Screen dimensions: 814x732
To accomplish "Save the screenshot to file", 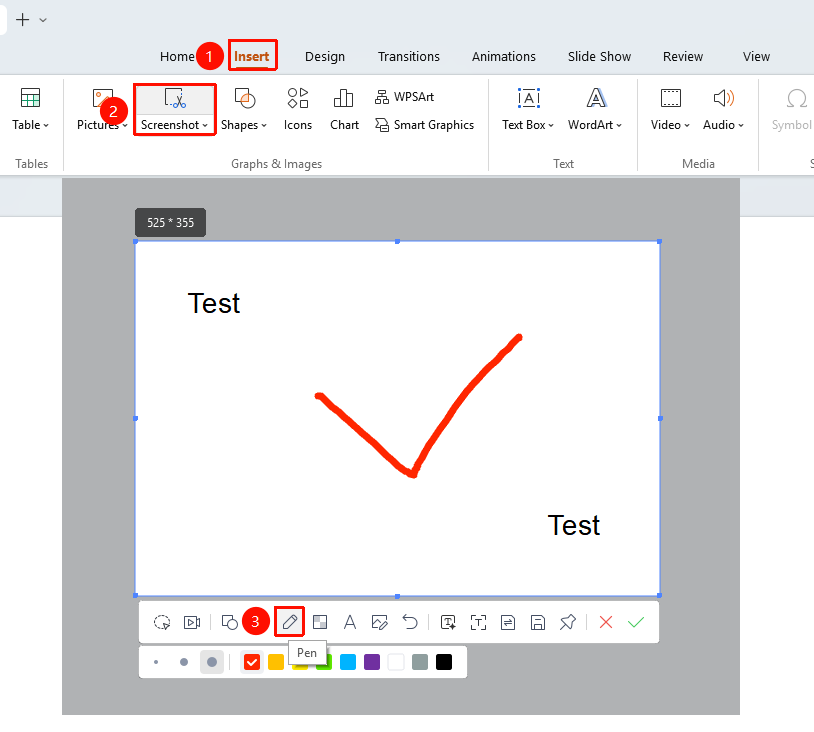I will pyautogui.click(x=538, y=622).
